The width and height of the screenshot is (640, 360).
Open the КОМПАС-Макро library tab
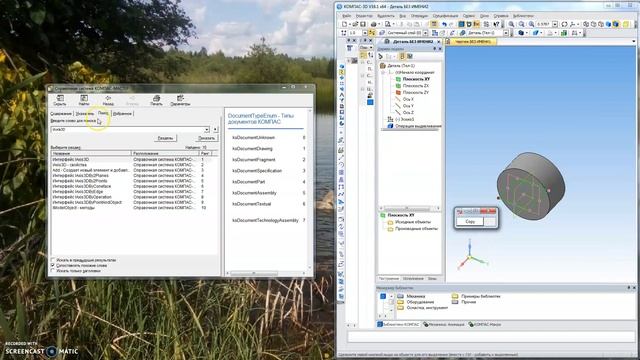point(485,324)
